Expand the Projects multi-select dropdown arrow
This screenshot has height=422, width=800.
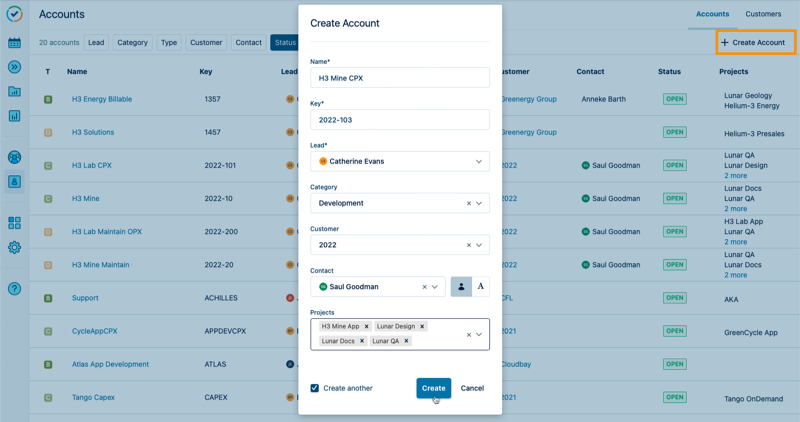click(x=479, y=334)
